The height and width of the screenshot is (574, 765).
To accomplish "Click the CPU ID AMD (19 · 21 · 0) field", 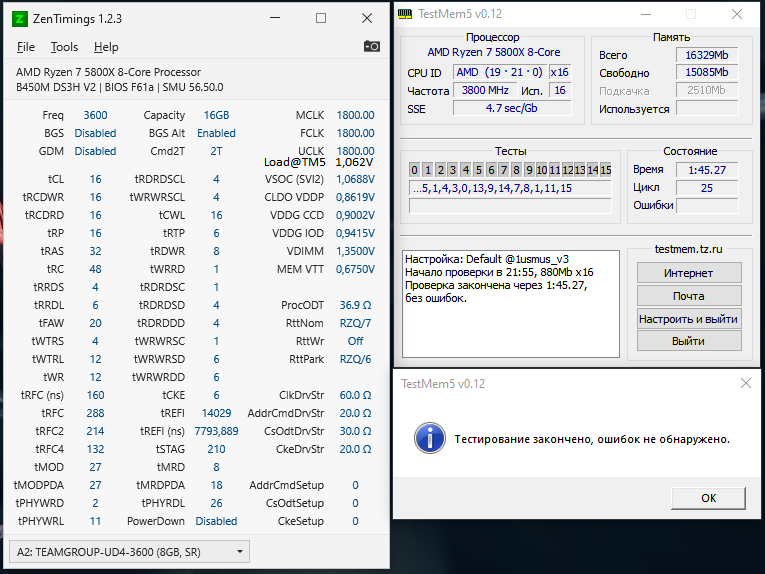I will tap(500, 72).
